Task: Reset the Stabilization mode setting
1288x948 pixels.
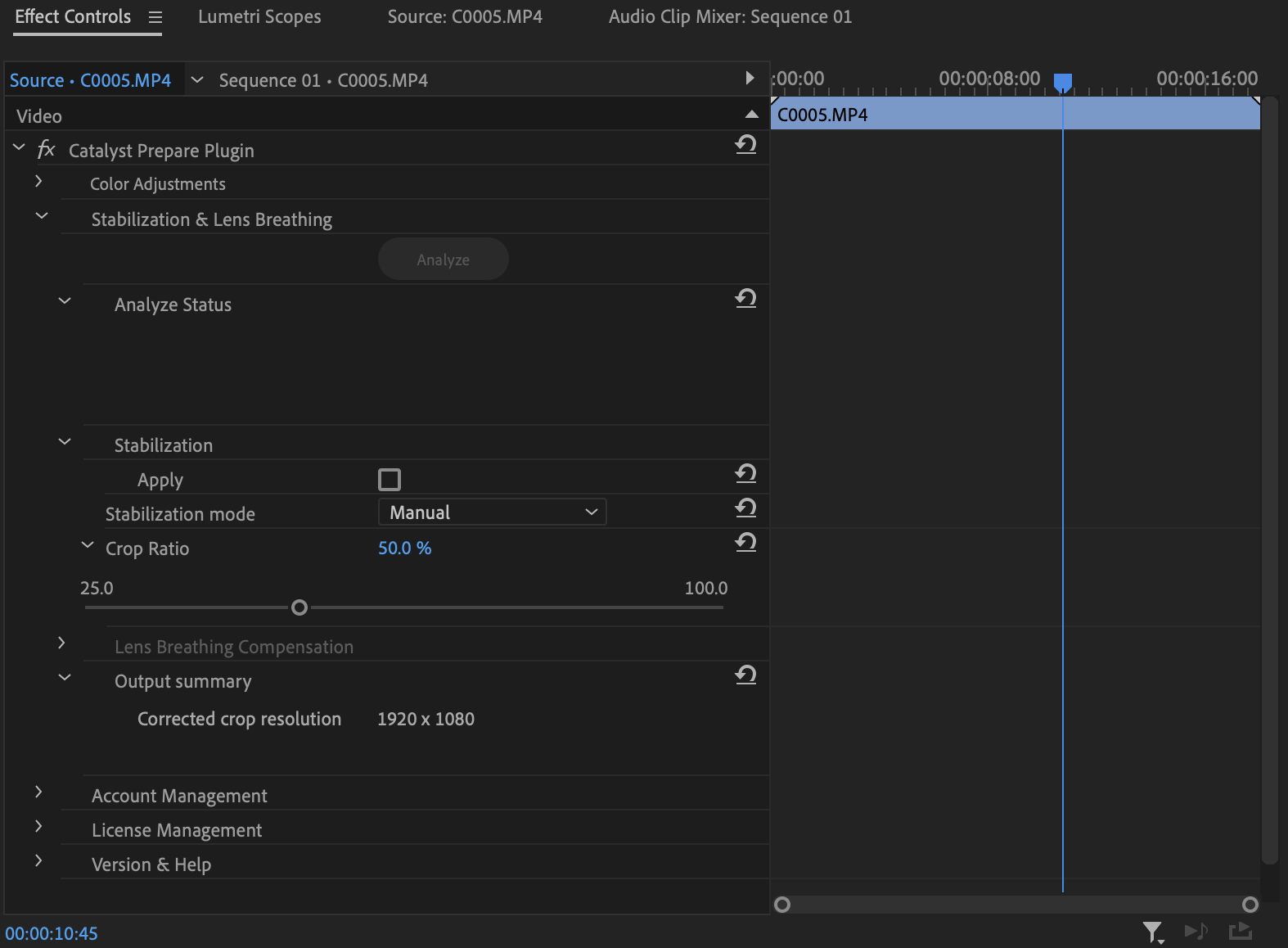Action: (x=745, y=508)
